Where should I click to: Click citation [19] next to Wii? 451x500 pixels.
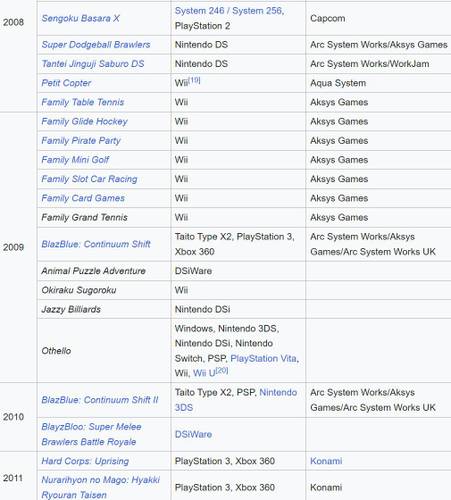click(x=194, y=80)
